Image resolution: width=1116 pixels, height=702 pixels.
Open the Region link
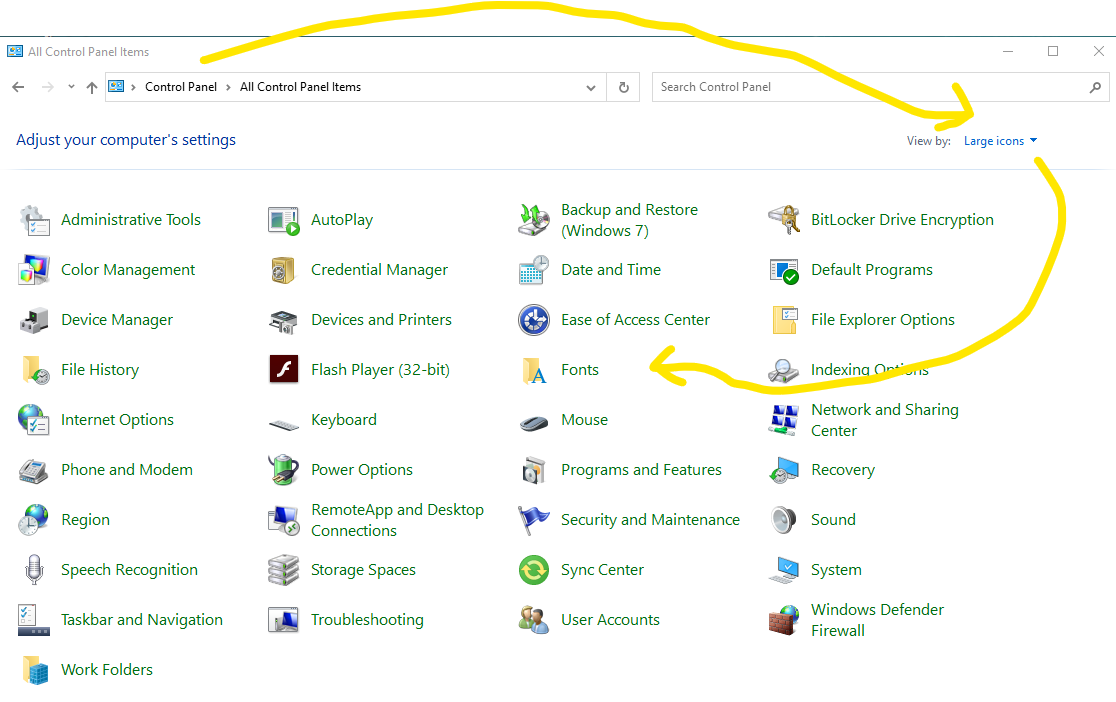[x=85, y=520]
